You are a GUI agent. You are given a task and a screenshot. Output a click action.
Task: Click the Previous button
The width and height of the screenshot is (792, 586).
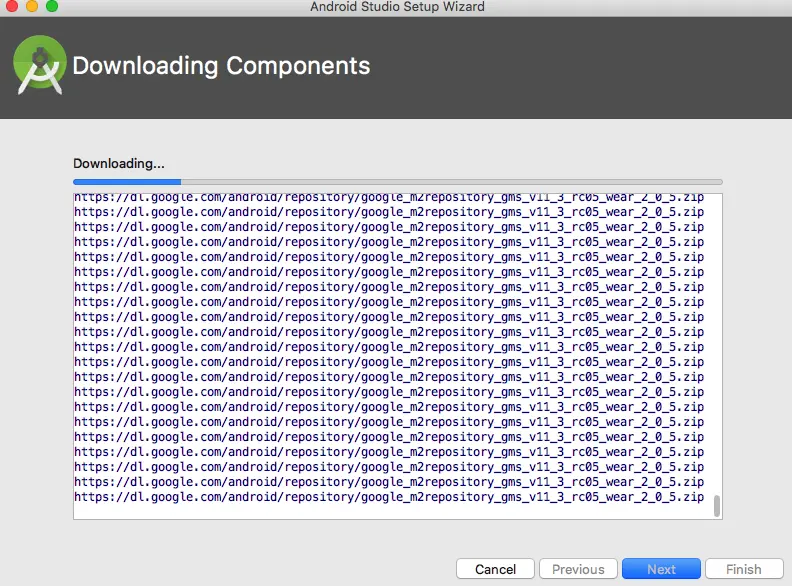(x=578, y=569)
